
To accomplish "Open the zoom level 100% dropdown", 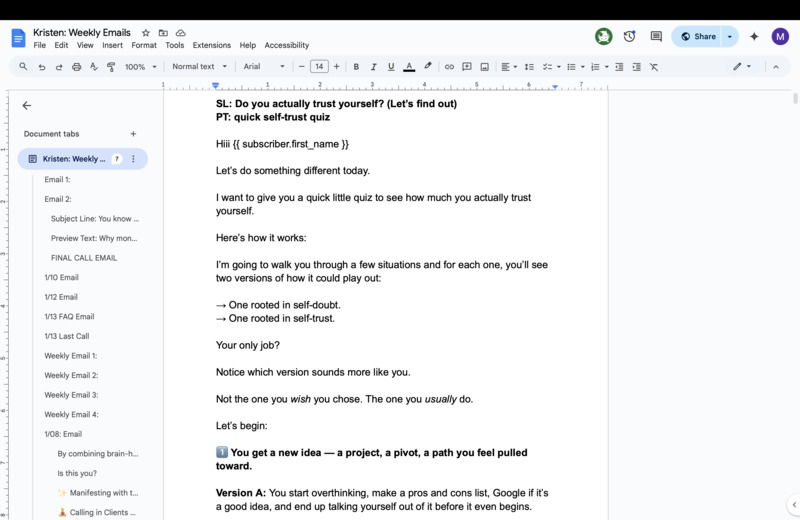I will [141, 67].
